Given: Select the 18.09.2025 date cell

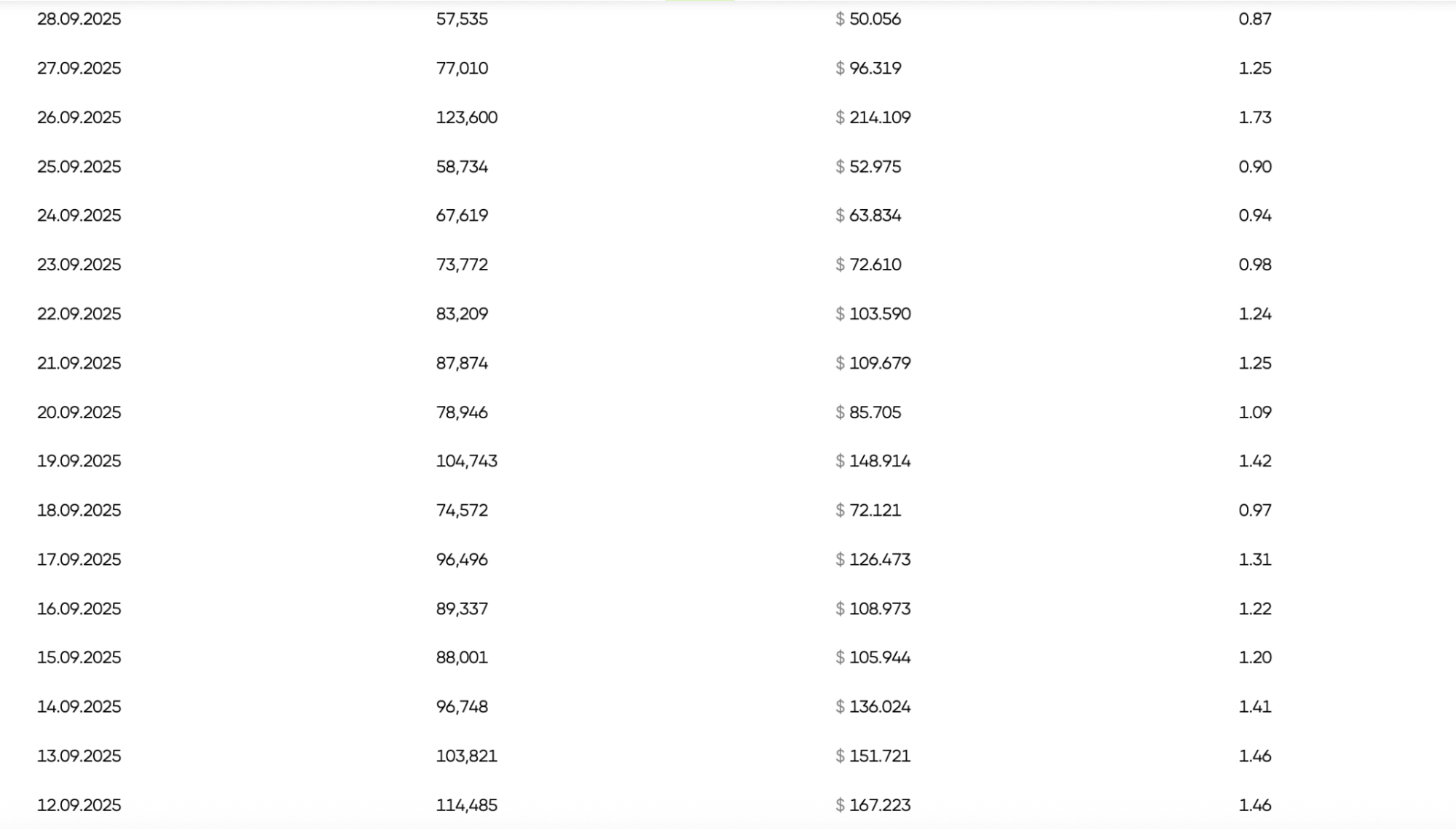Looking at the screenshot, I should coord(79,510).
